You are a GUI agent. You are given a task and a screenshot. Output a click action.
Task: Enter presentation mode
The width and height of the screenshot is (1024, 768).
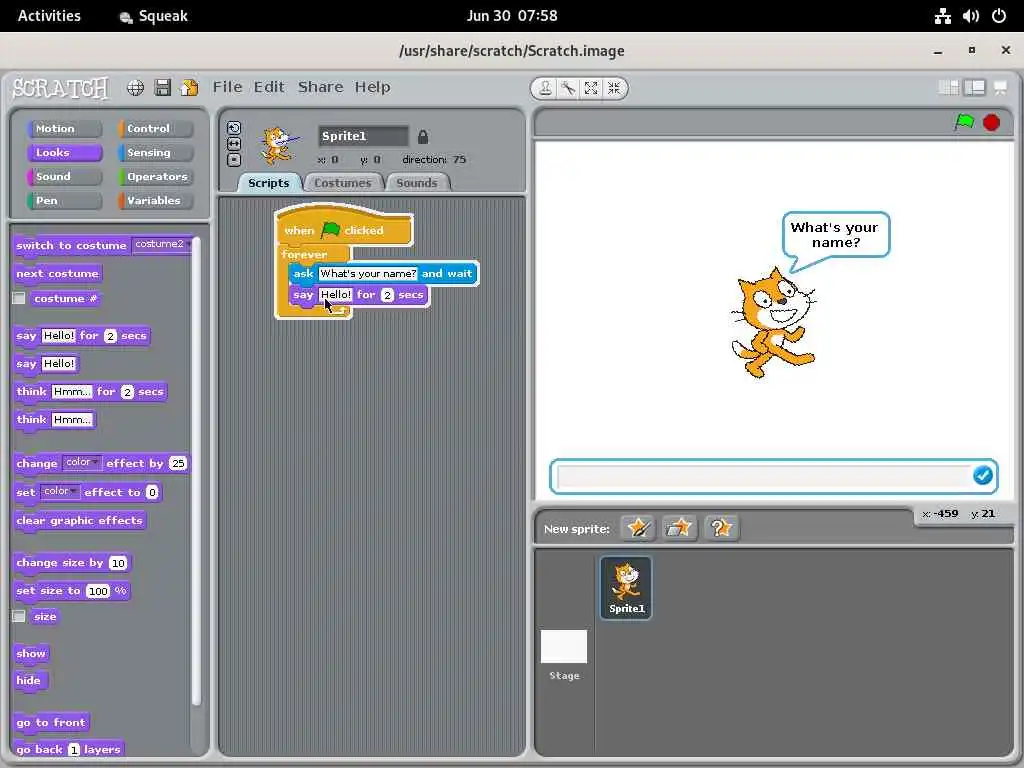tap(1000, 88)
